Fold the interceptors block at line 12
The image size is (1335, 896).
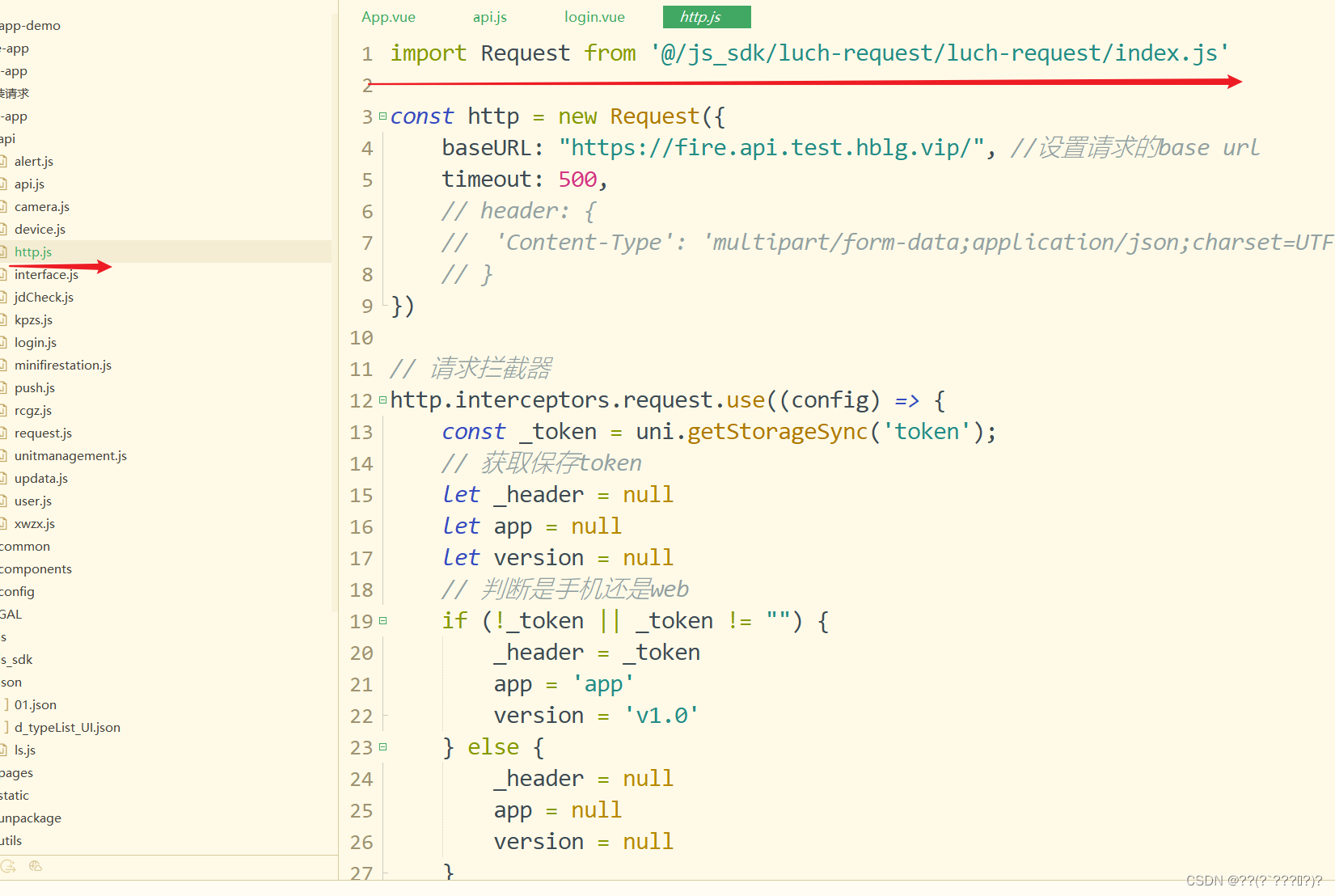[382, 399]
